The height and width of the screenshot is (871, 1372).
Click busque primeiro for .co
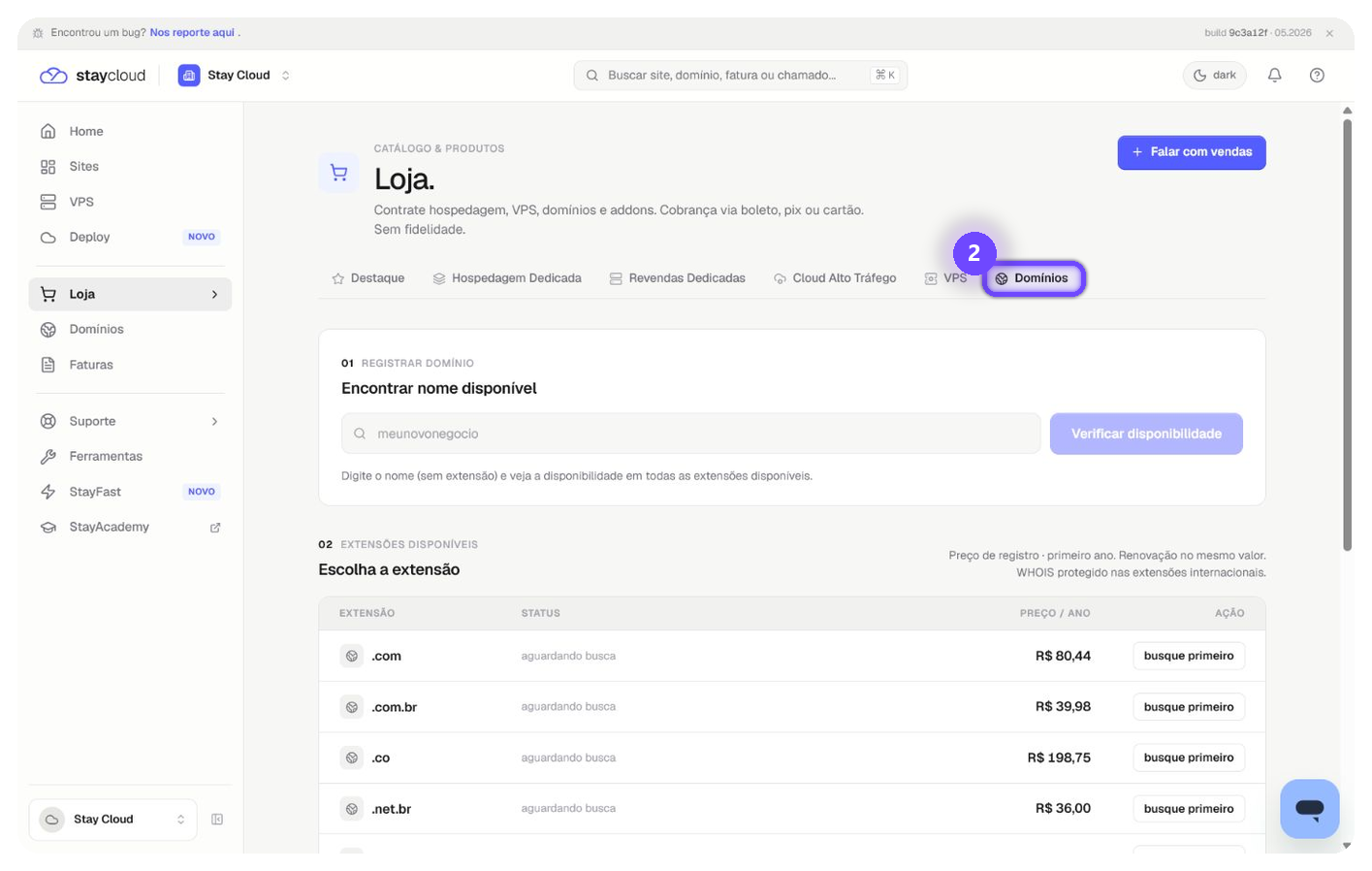[x=1189, y=758]
